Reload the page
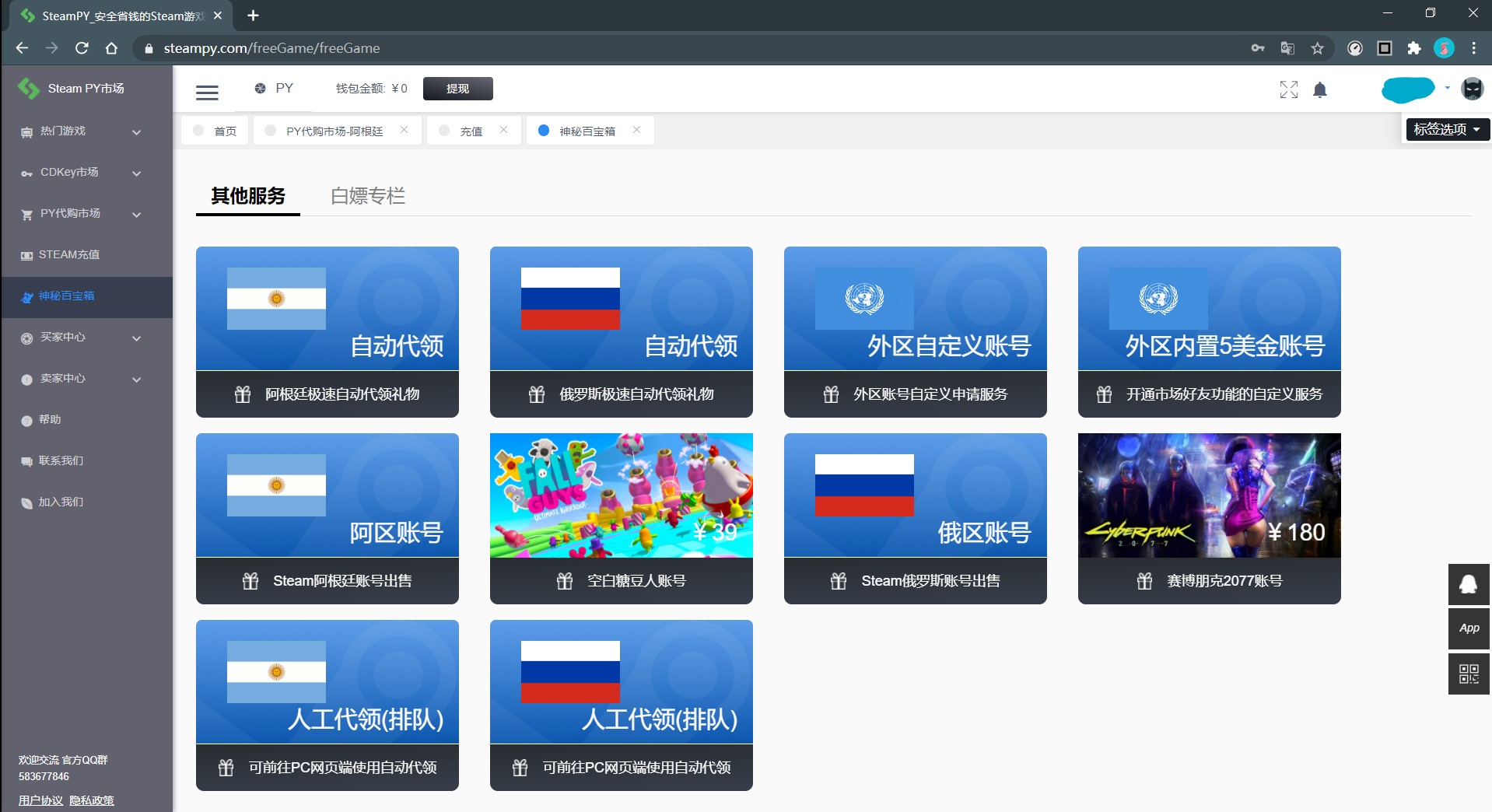Viewport: 1492px width, 812px height. pyautogui.click(x=82, y=48)
